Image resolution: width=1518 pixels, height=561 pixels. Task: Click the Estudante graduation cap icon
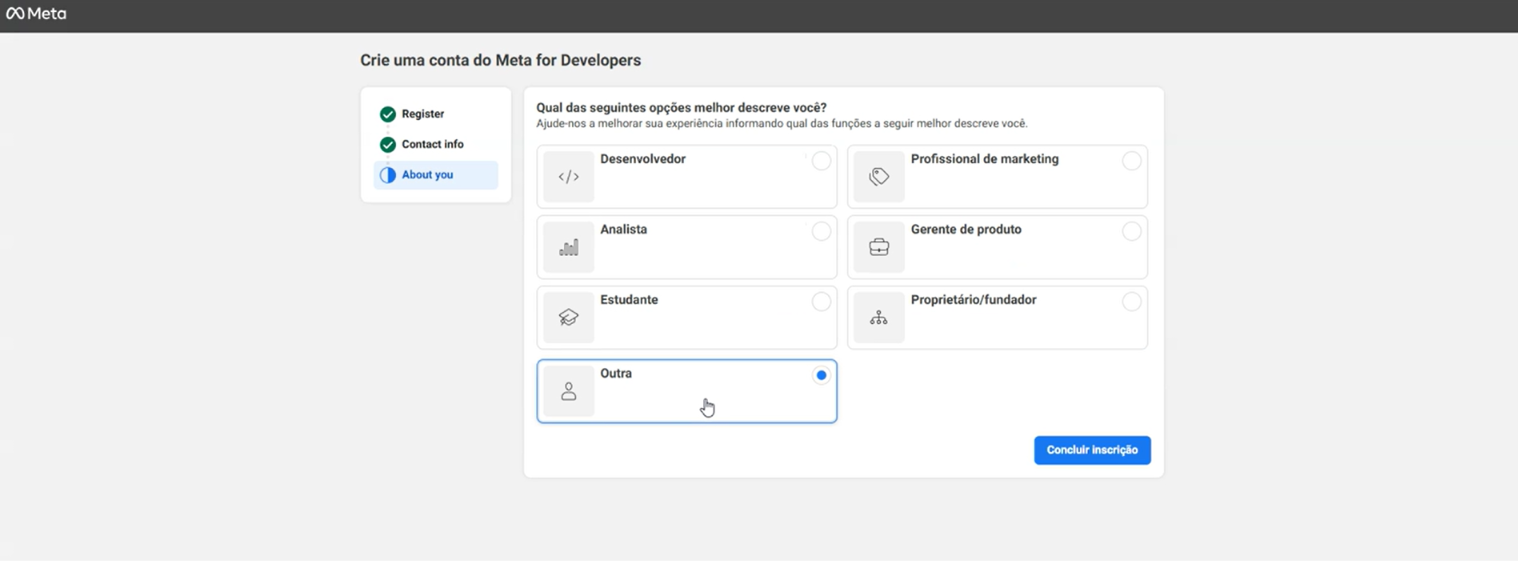[x=569, y=317]
